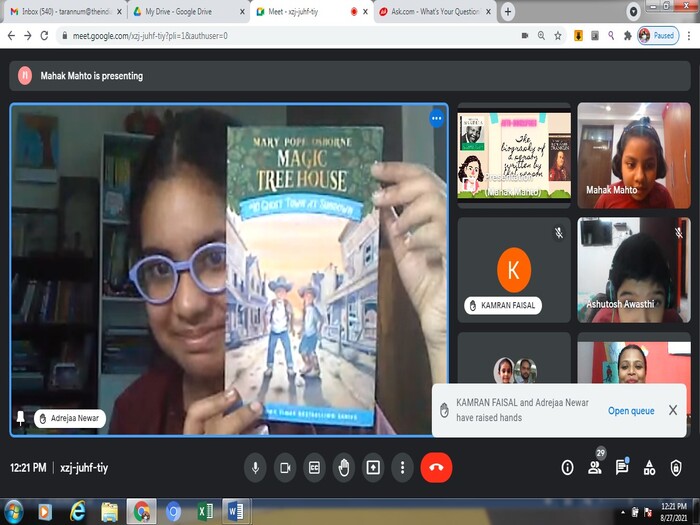Switch to Ask.com tab
Viewport: 700px width, 525px height.
pyautogui.click(x=435, y=12)
